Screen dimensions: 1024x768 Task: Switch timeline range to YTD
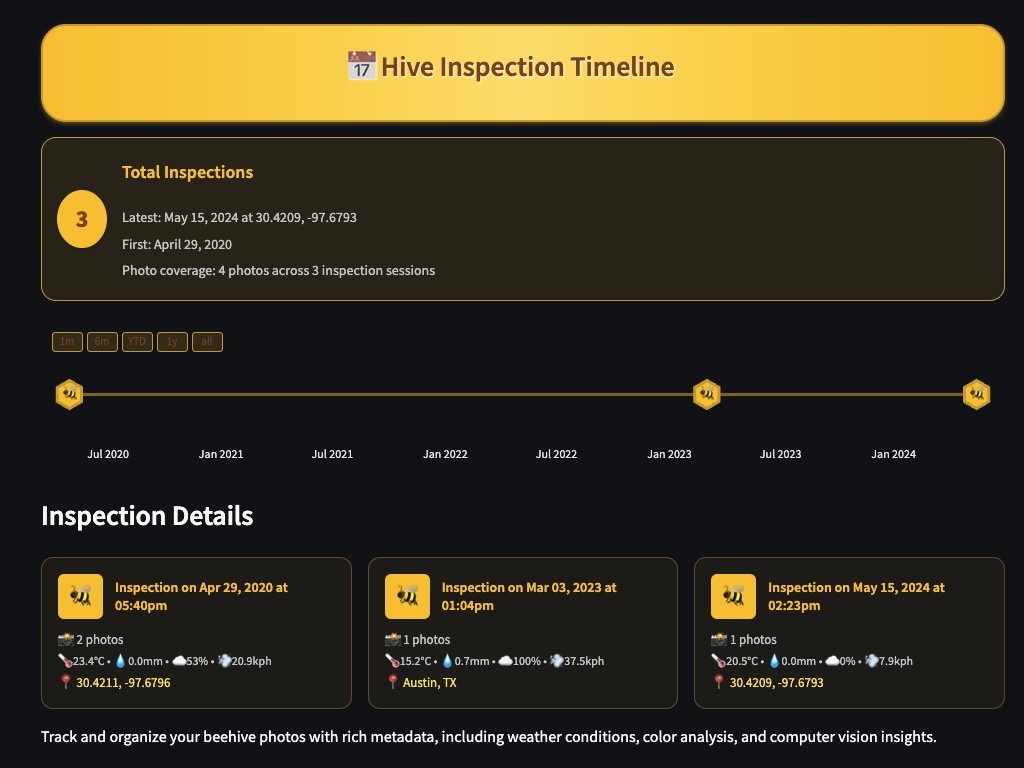pyautogui.click(x=137, y=342)
